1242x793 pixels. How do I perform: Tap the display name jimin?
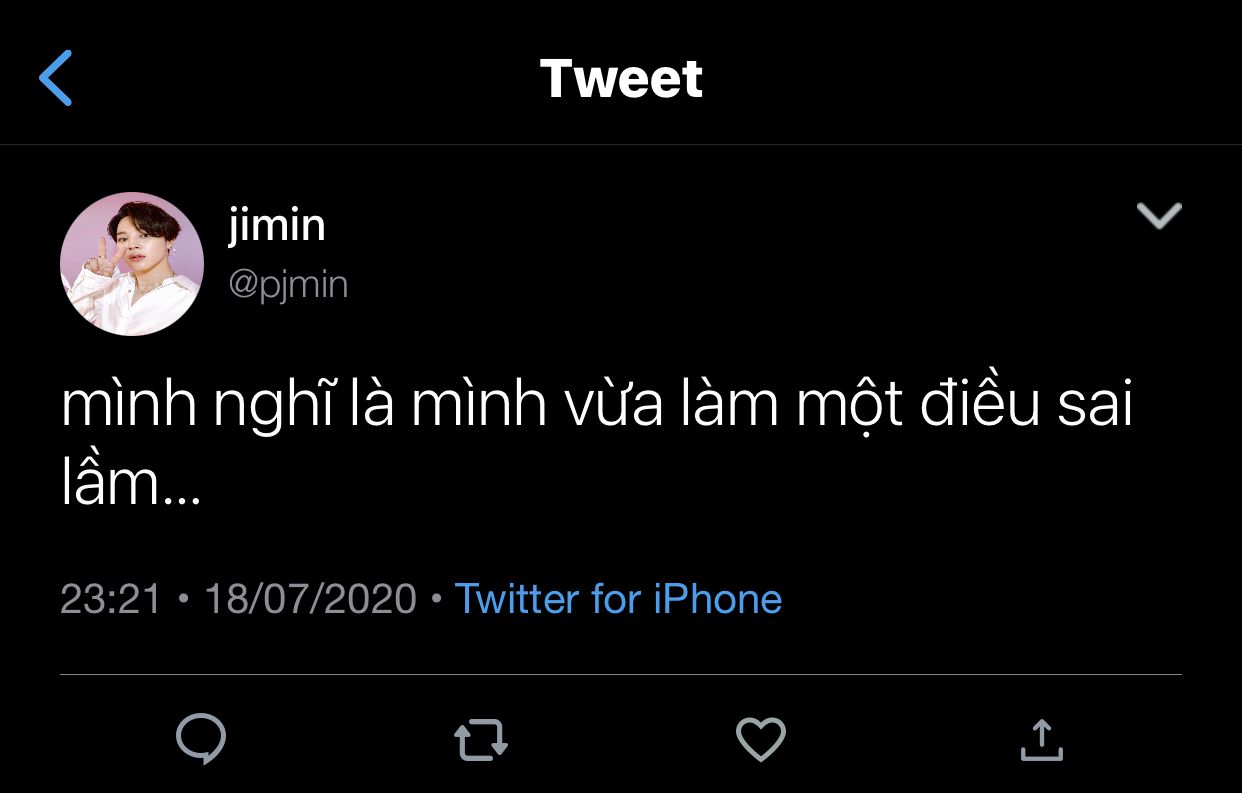pos(277,224)
